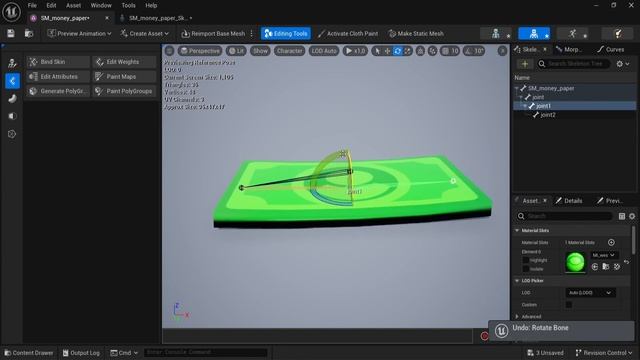The height and width of the screenshot is (360, 640).
Task: Collapse the joint bone expander
Action: 521,97
